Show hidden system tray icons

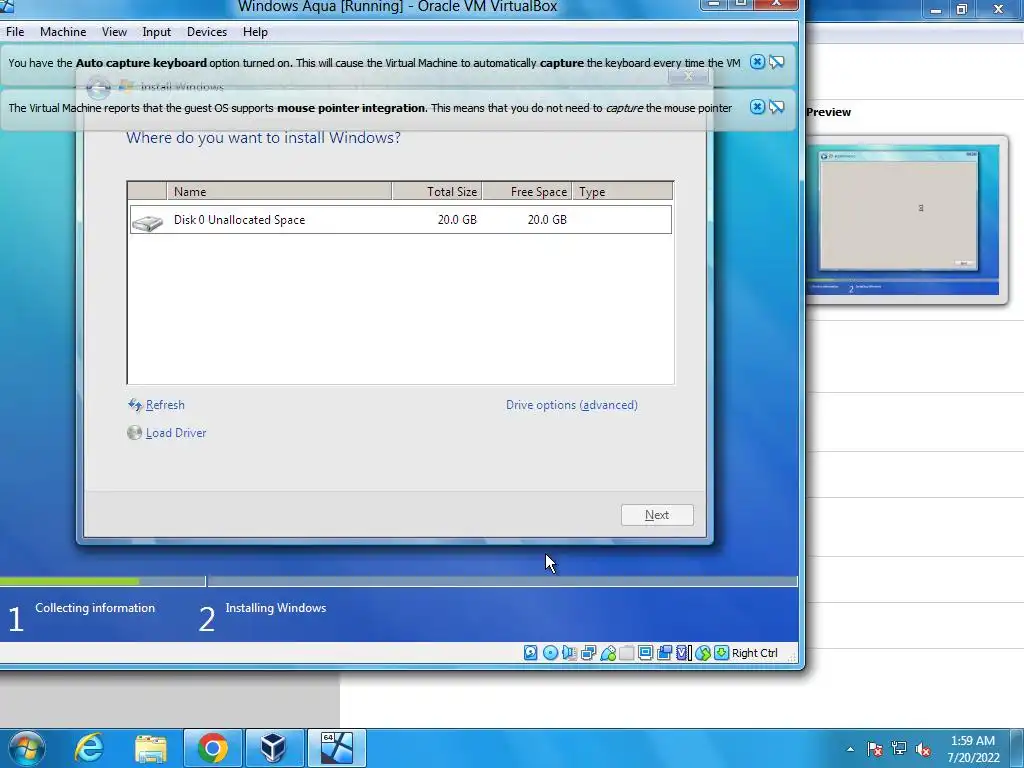(850, 749)
